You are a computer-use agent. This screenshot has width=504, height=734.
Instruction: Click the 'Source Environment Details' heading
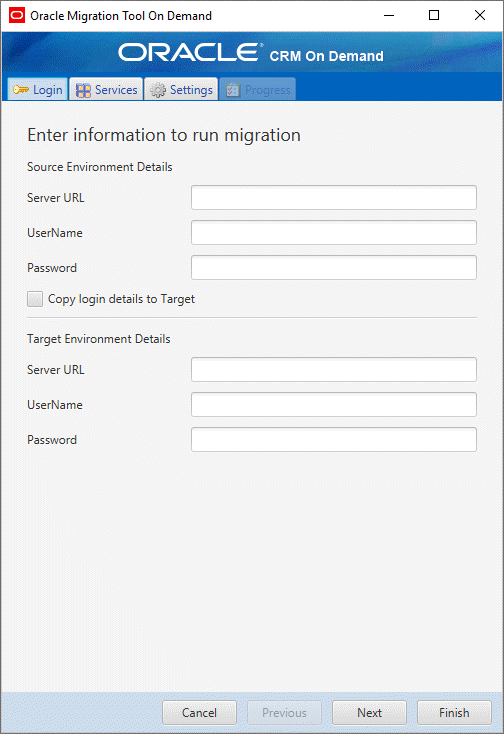(x=100, y=167)
